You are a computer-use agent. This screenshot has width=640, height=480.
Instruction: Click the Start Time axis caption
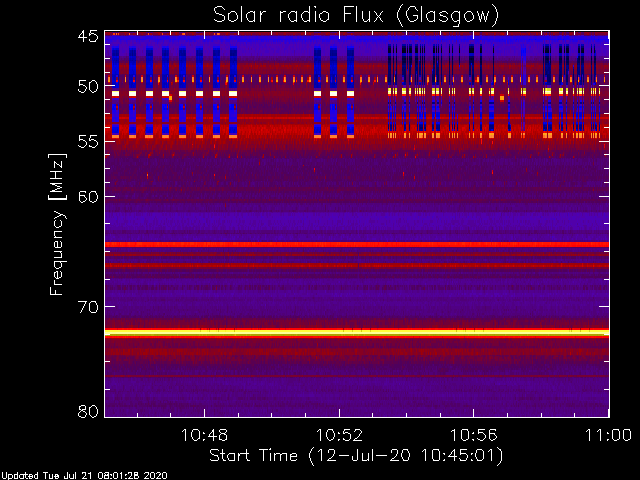coord(356,456)
